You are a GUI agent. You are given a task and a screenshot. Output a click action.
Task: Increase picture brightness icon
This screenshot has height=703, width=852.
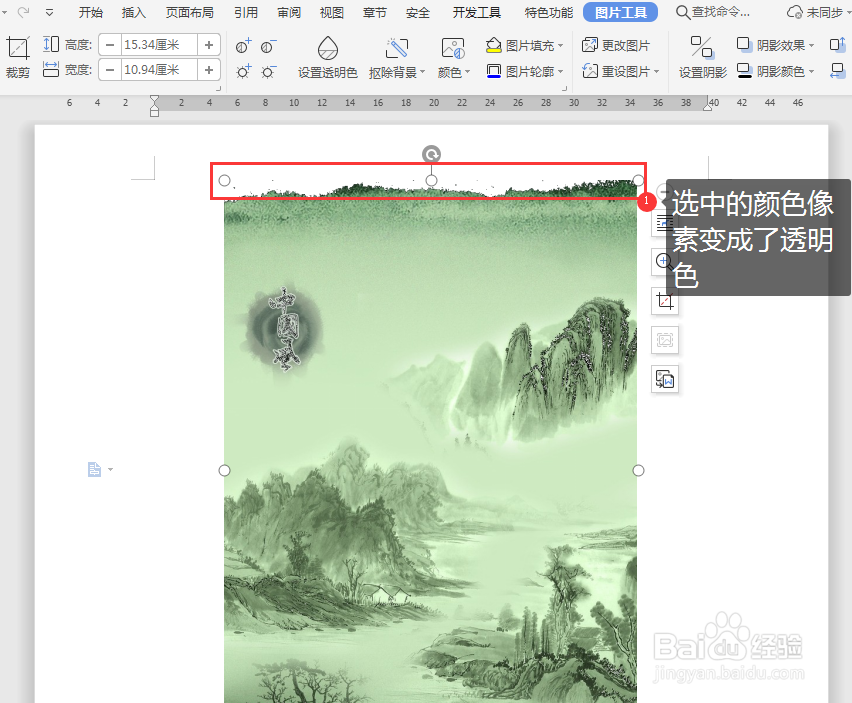pos(243,71)
